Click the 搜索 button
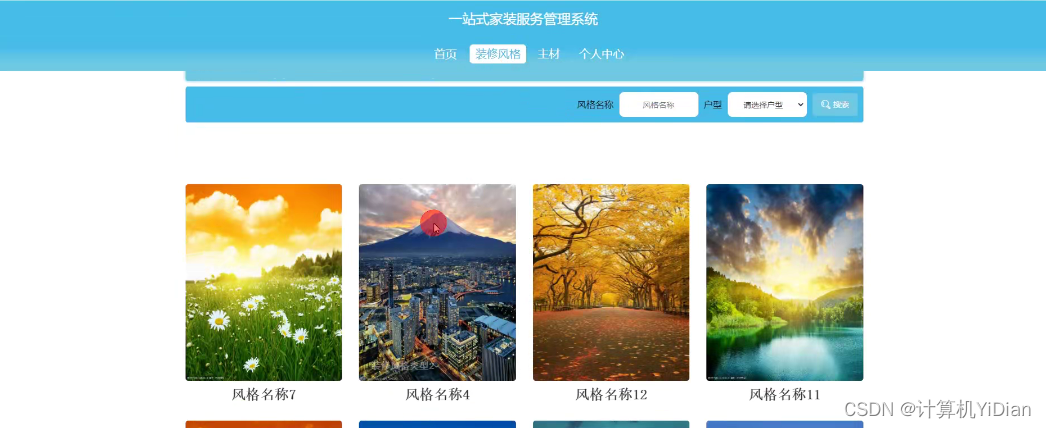Screen dimensions: 1046x428 pyautogui.click(x=835, y=105)
